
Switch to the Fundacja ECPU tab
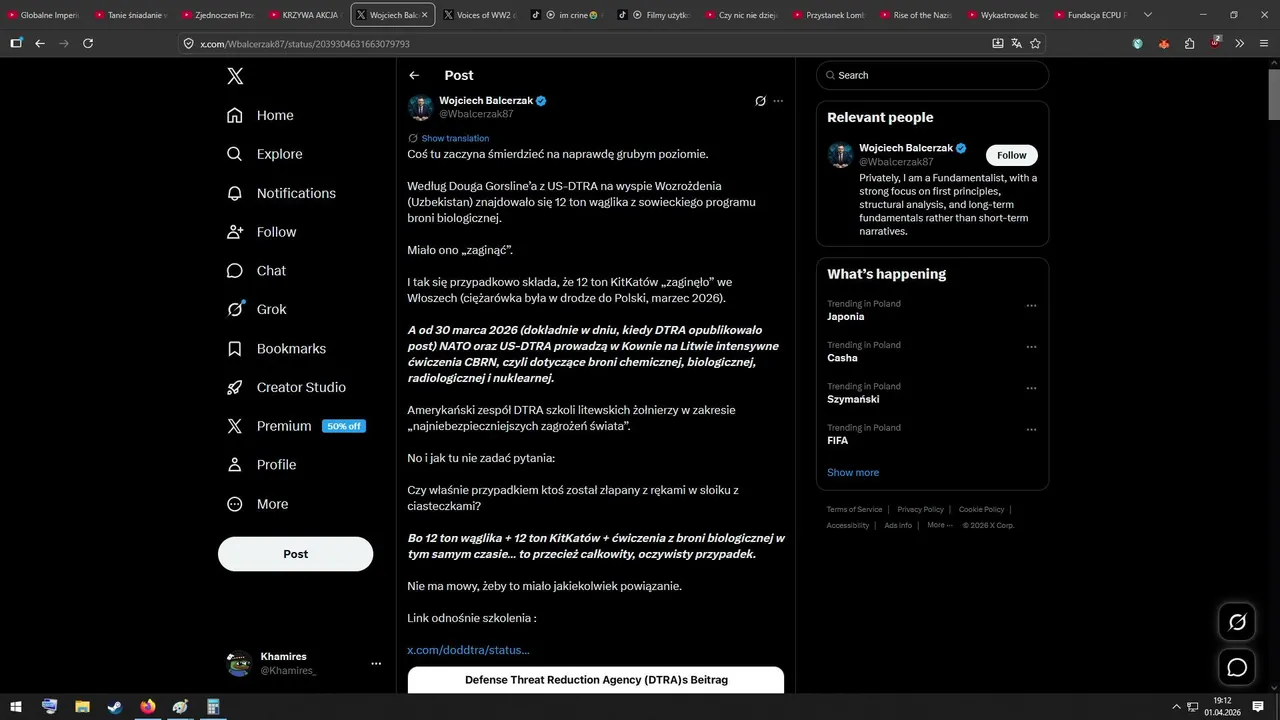pyautogui.click(x=1092, y=15)
